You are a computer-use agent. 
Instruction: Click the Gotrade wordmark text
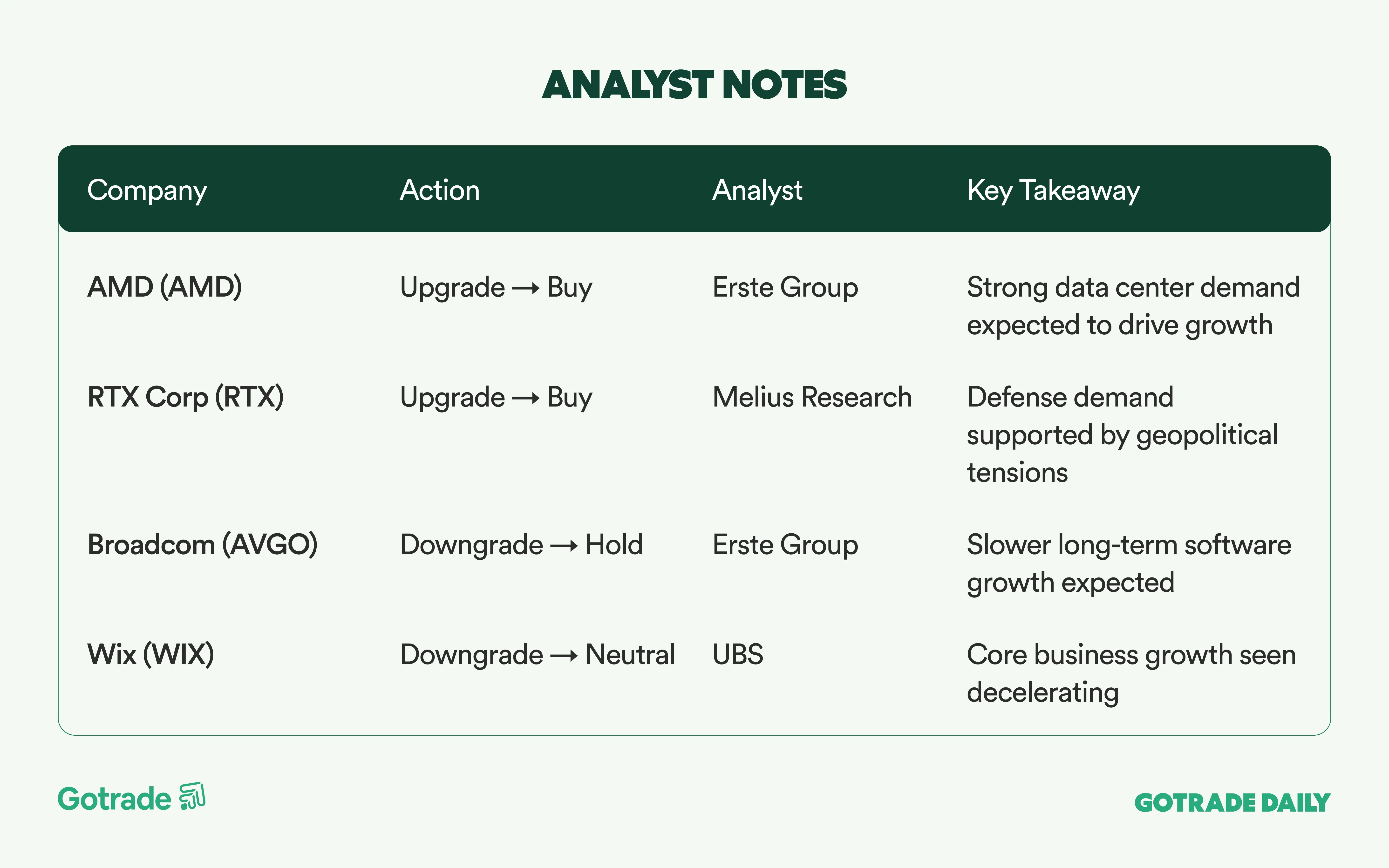coord(115,799)
